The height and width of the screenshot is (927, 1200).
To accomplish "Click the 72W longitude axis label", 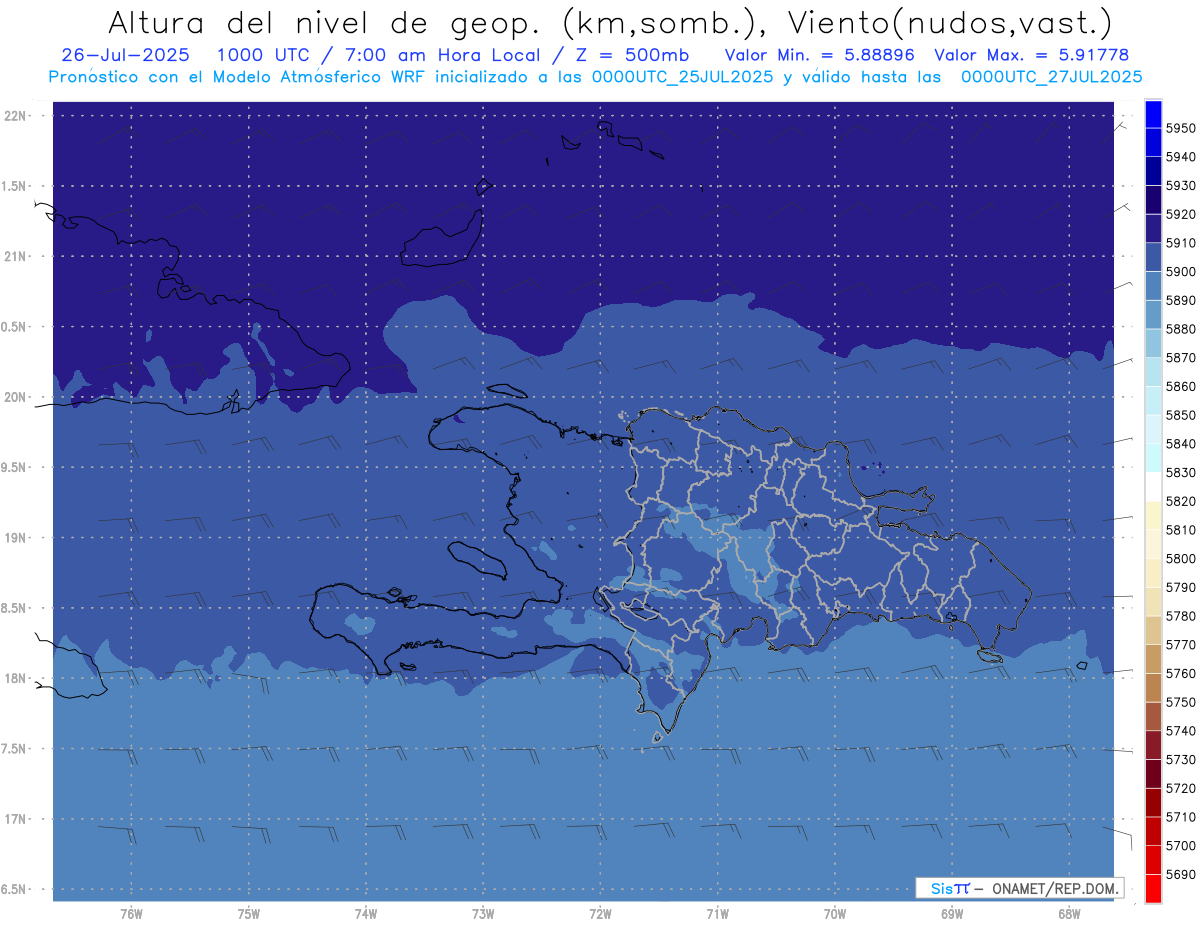I will tap(600, 914).
